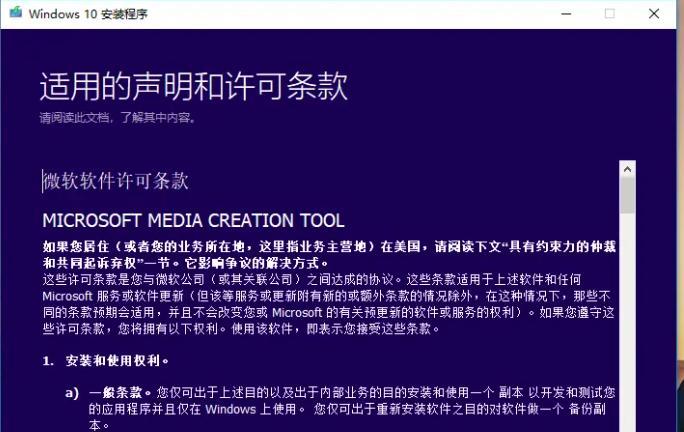684x432 pixels.
Task: Click clause a) 一般条款
Action: click(x=340, y=408)
